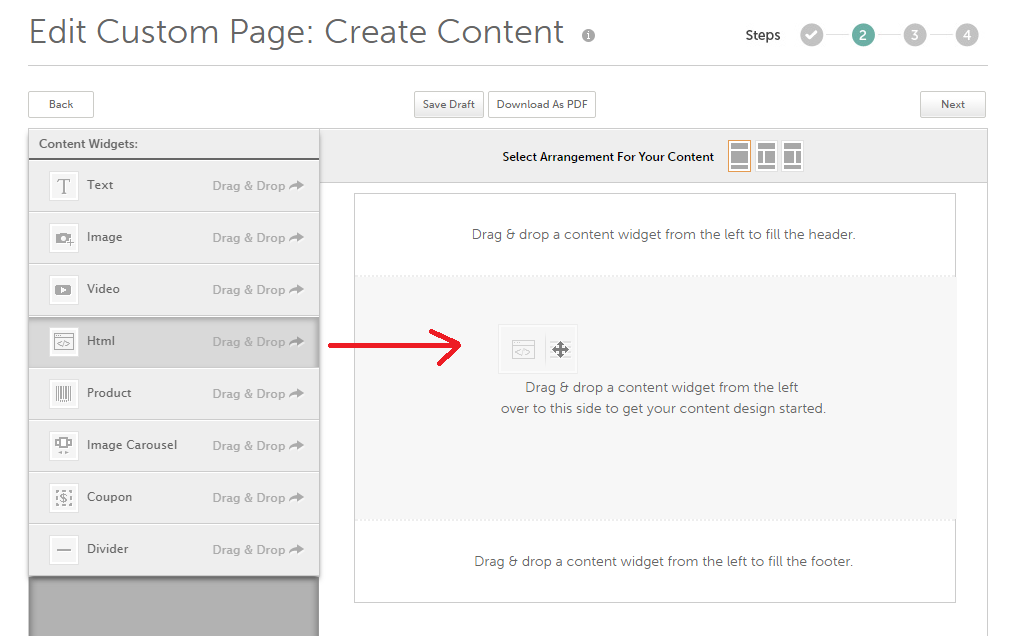
Task: Click the Product widget barcode icon
Action: pyautogui.click(x=63, y=394)
